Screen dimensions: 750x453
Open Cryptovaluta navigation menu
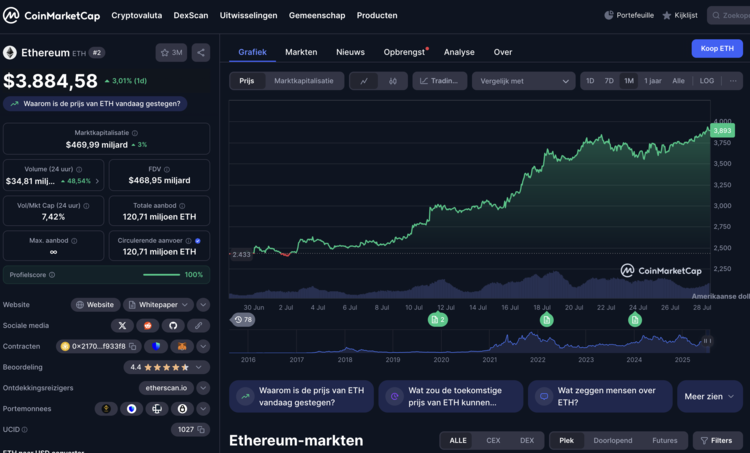point(137,15)
